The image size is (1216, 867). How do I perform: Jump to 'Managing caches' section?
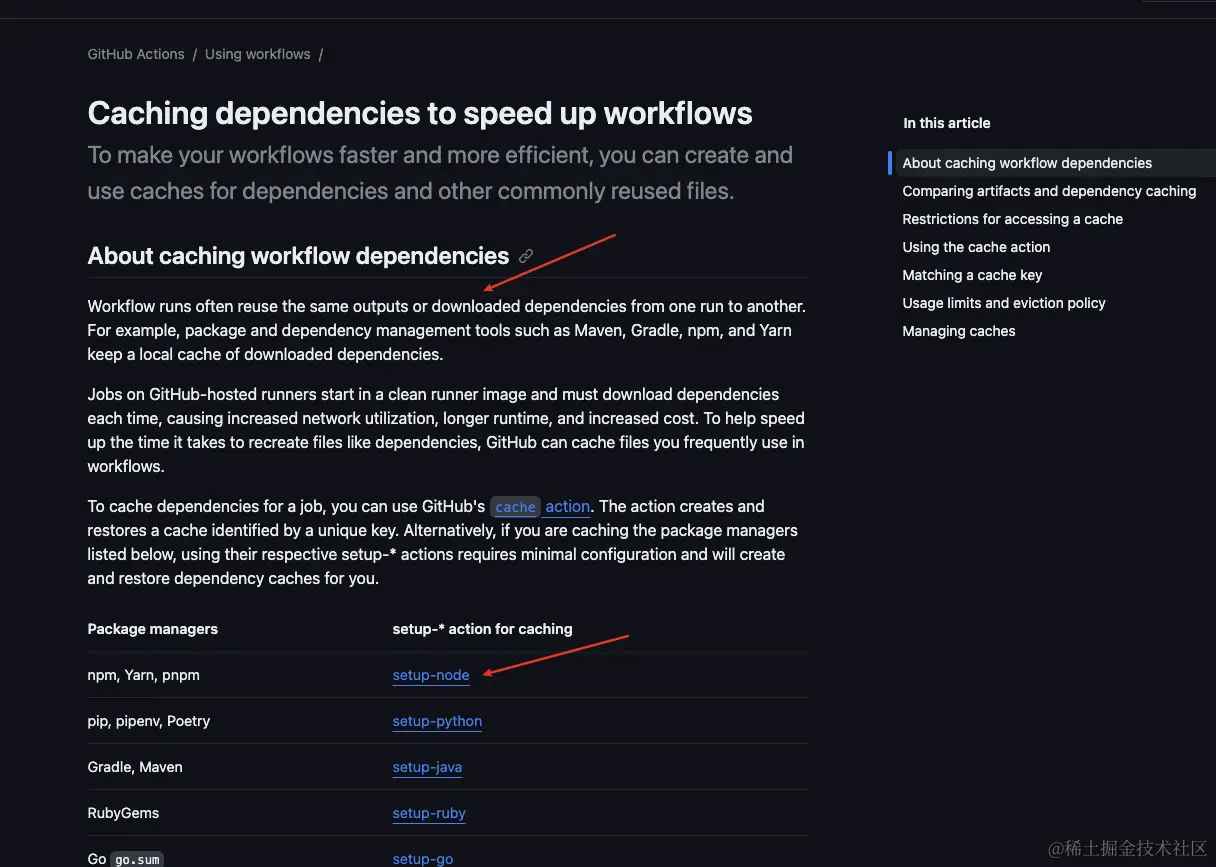959,331
